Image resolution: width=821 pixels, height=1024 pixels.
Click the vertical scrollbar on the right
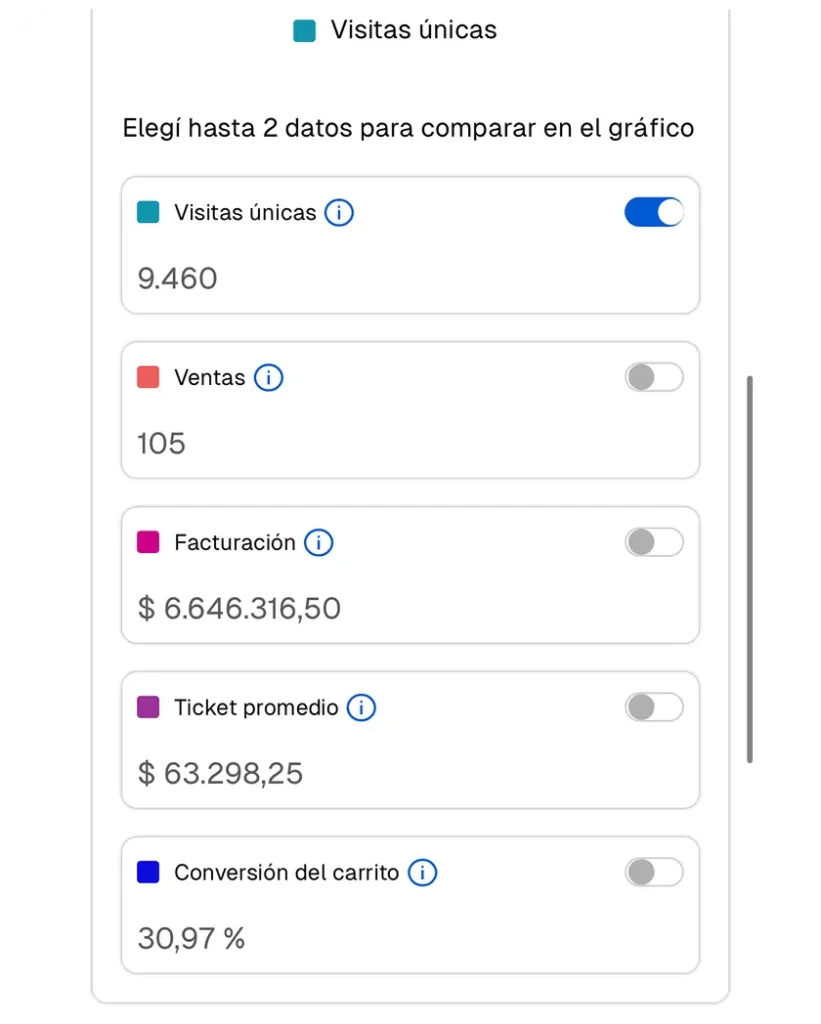click(750, 570)
